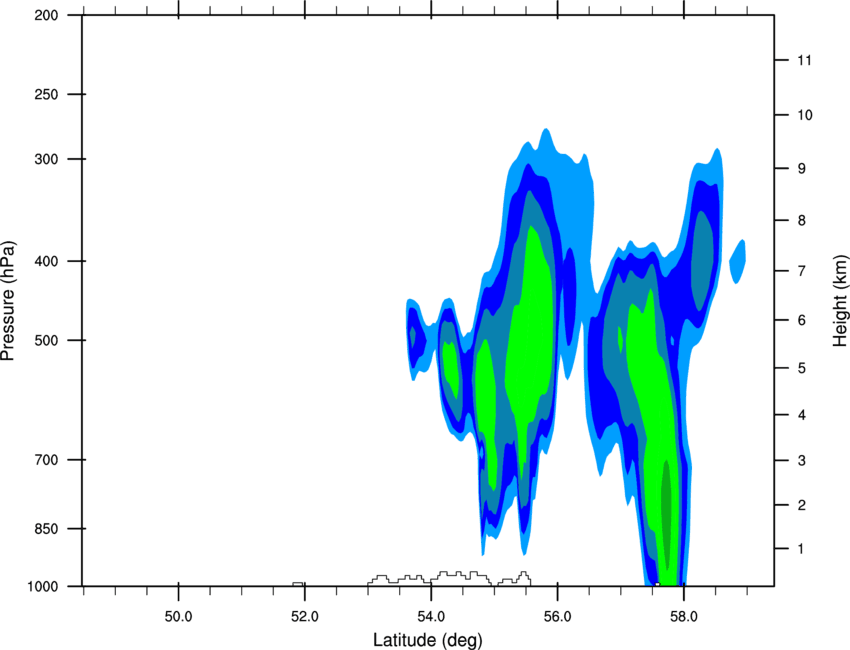
Task: Pick the 10 km height label
Action: click(x=805, y=115)
